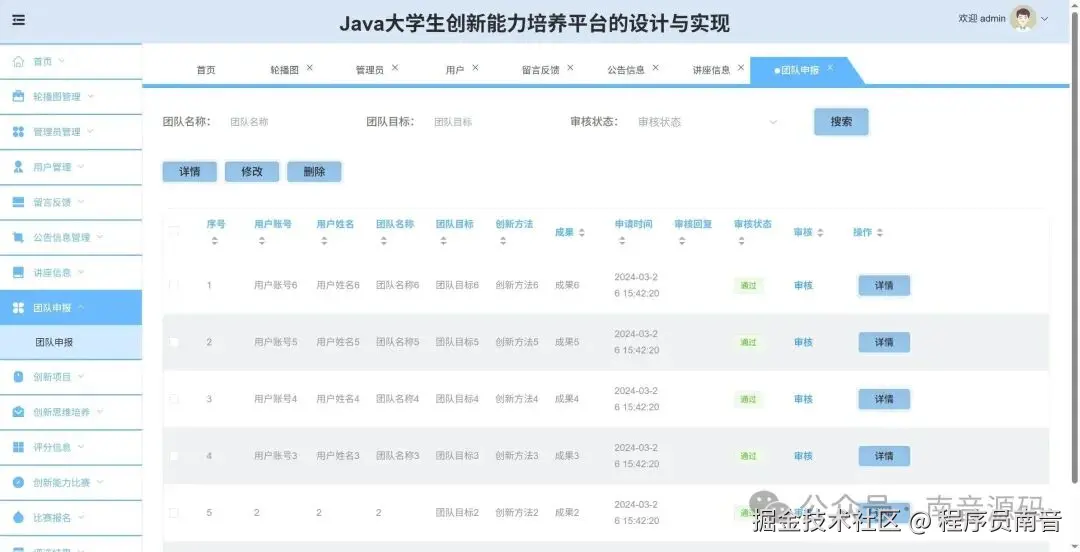Open the admin user dropdown arrow
The height and width of the screenshot is (552, 1080).
(1045, 19)
